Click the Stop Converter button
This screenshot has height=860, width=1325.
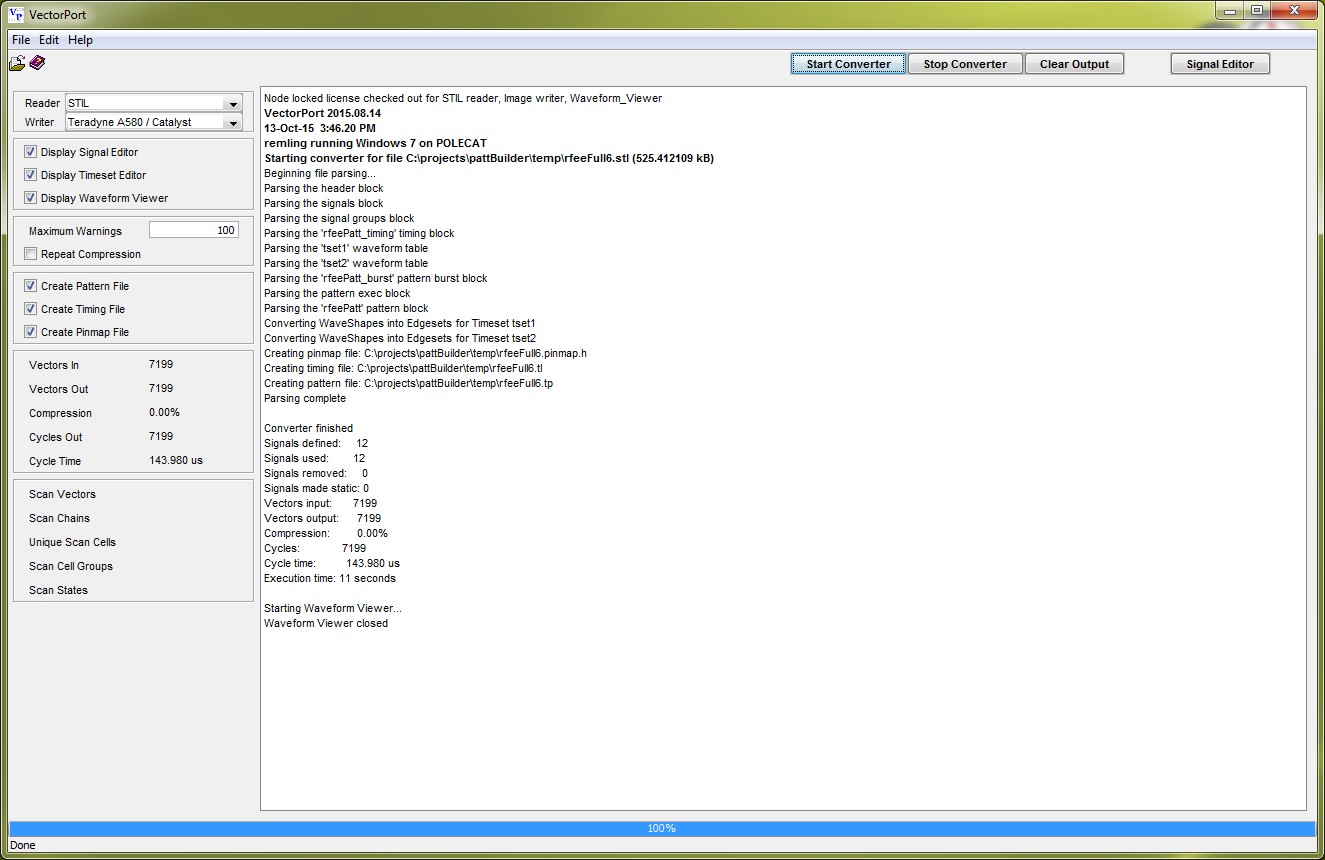click(964, 64)
